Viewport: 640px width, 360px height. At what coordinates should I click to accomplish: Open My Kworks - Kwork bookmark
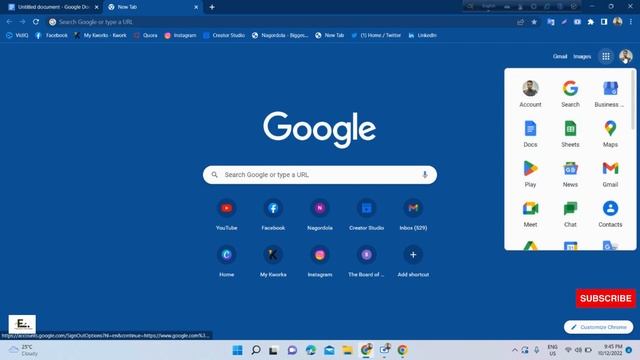(x=100, y=36)
